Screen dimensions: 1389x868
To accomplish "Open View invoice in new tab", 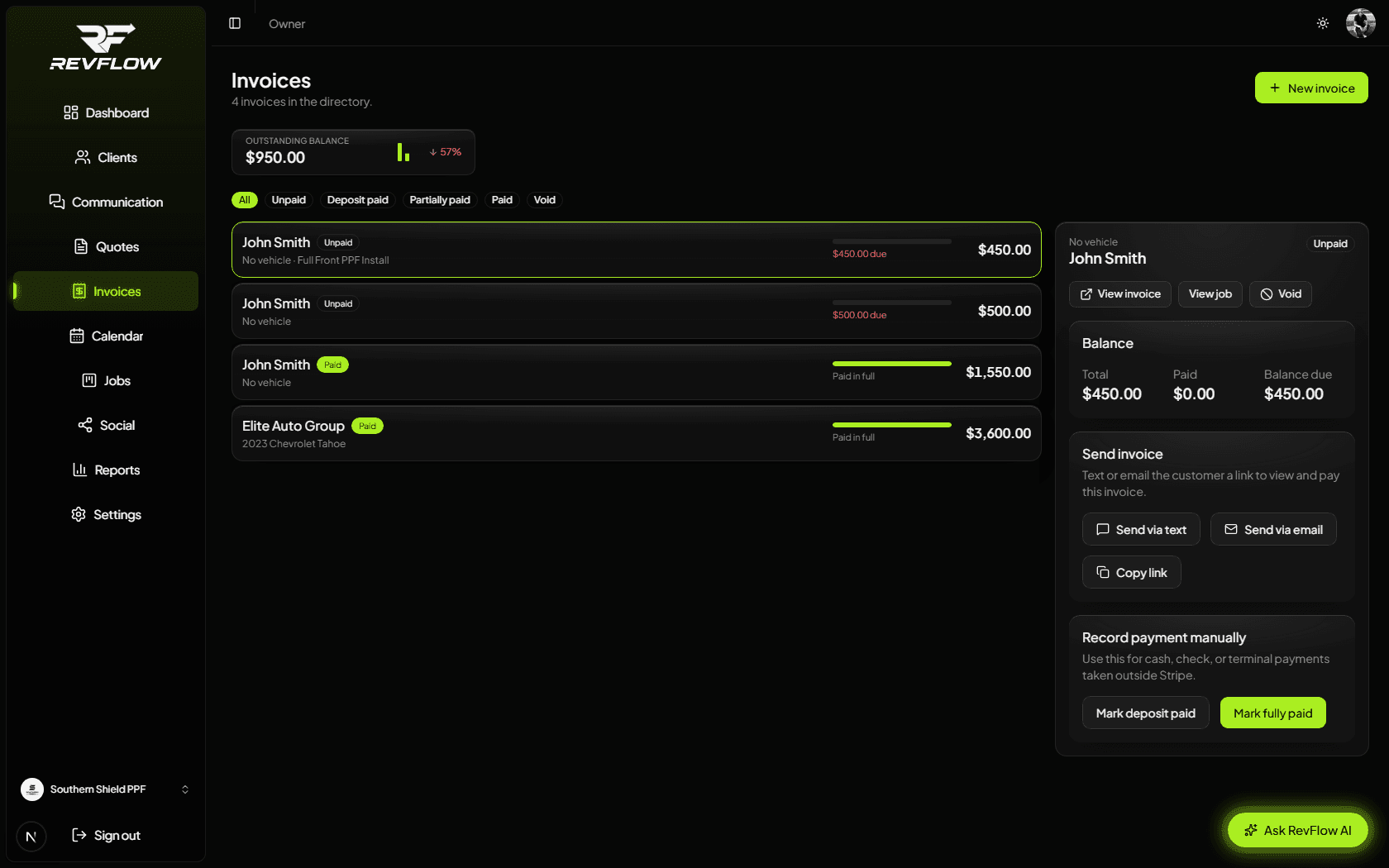I will (1120, 294).
